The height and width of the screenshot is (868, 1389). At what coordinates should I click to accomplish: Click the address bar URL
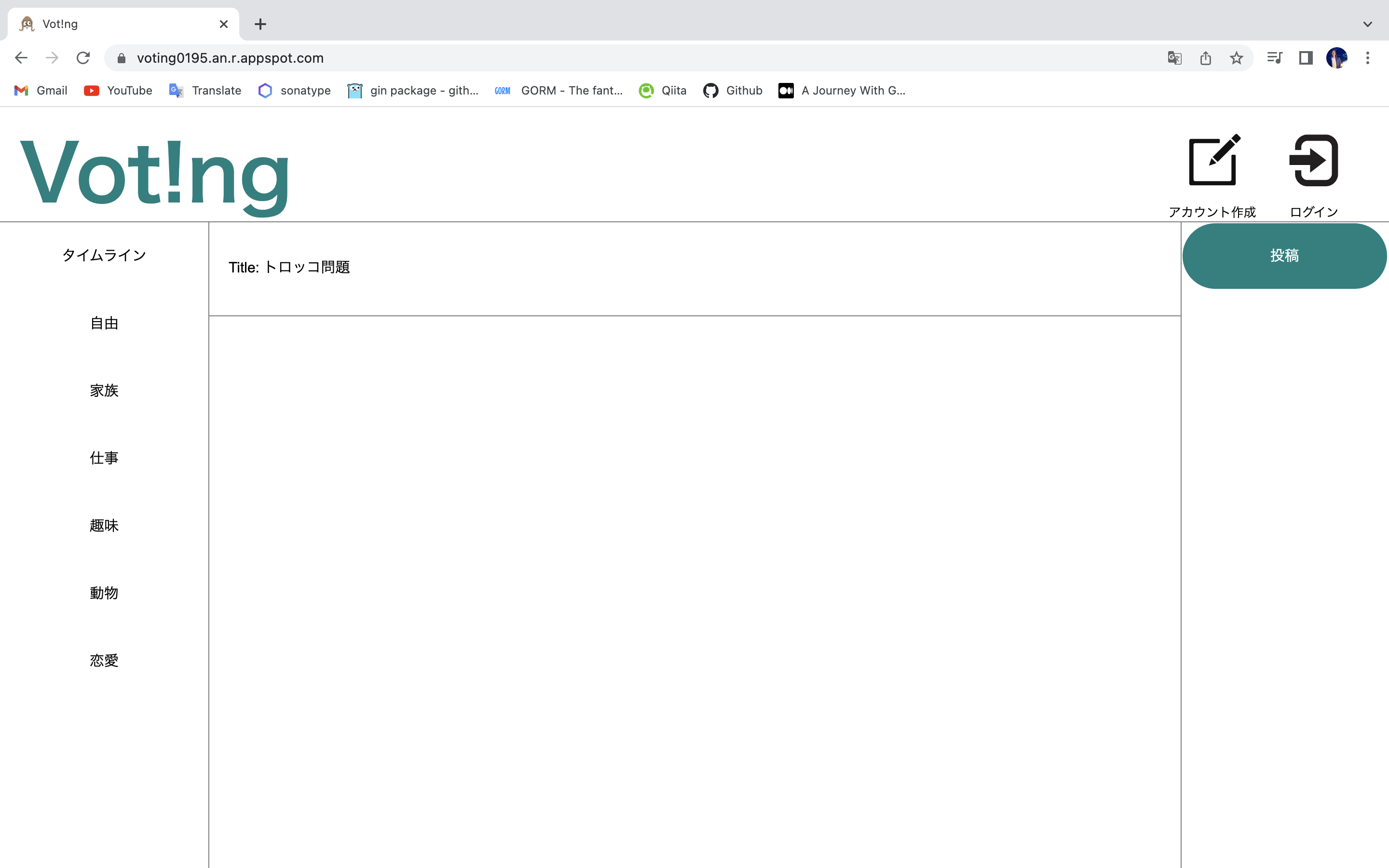click(x=230, y=58)
